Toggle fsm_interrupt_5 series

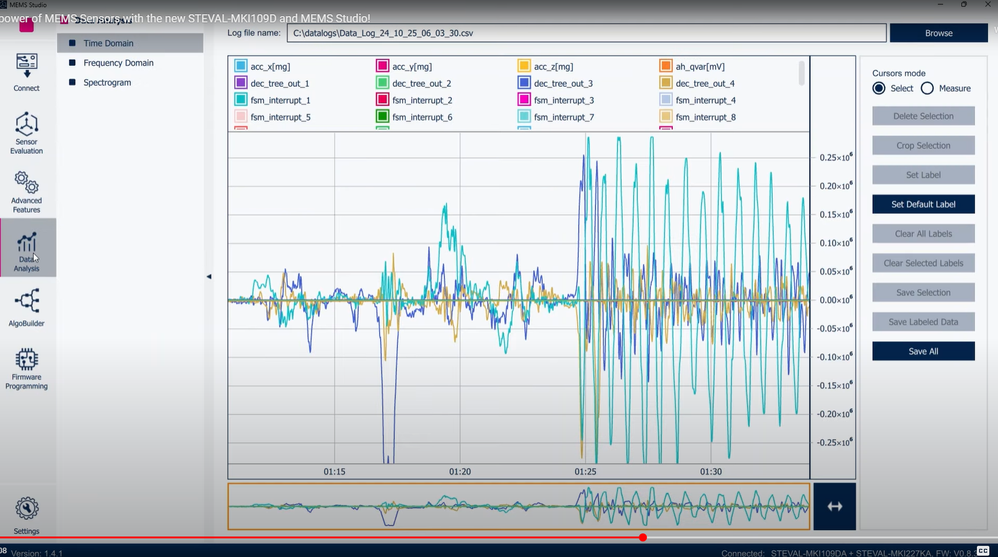(x=241, y=116)
